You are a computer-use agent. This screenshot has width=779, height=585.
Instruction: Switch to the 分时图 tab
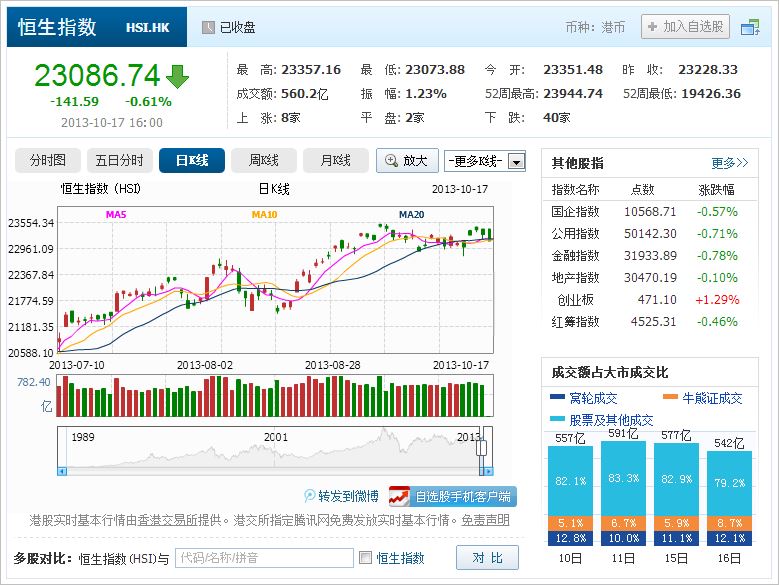48,160
